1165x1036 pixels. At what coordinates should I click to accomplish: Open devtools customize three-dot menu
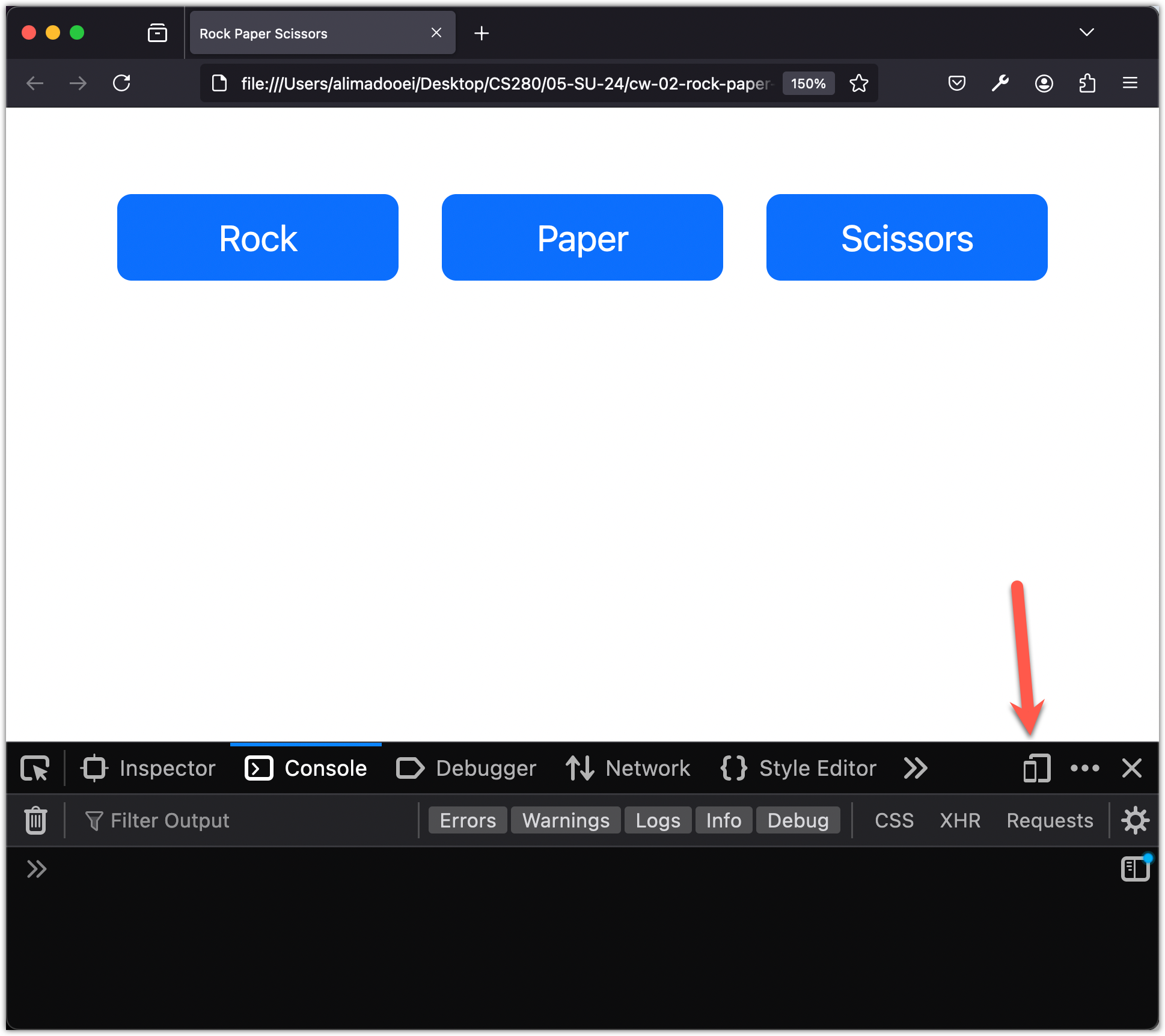tap(1085, 768)
